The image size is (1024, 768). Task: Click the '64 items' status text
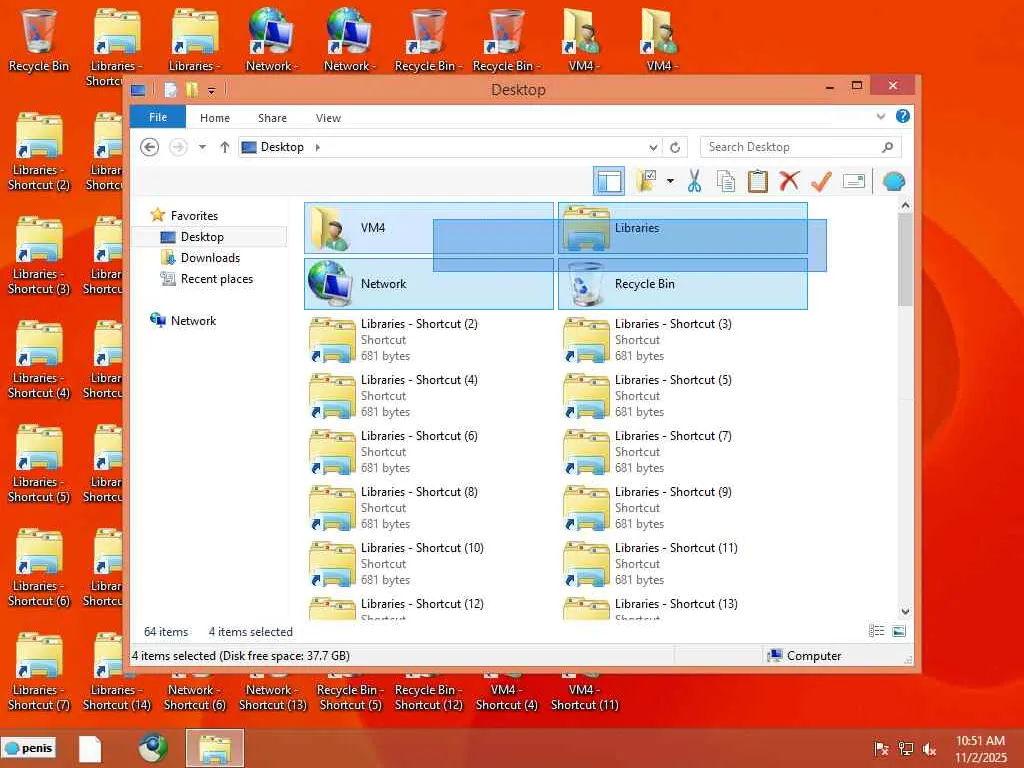(166, 632)
